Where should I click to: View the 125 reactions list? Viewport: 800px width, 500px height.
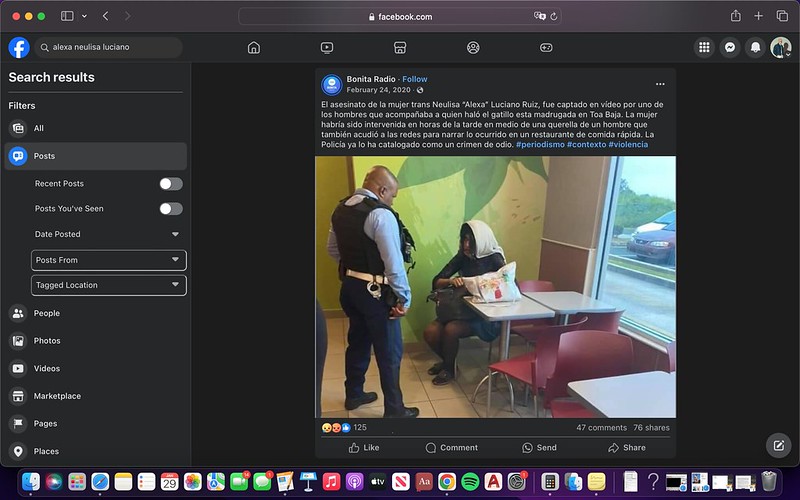[x=344, y=428]
